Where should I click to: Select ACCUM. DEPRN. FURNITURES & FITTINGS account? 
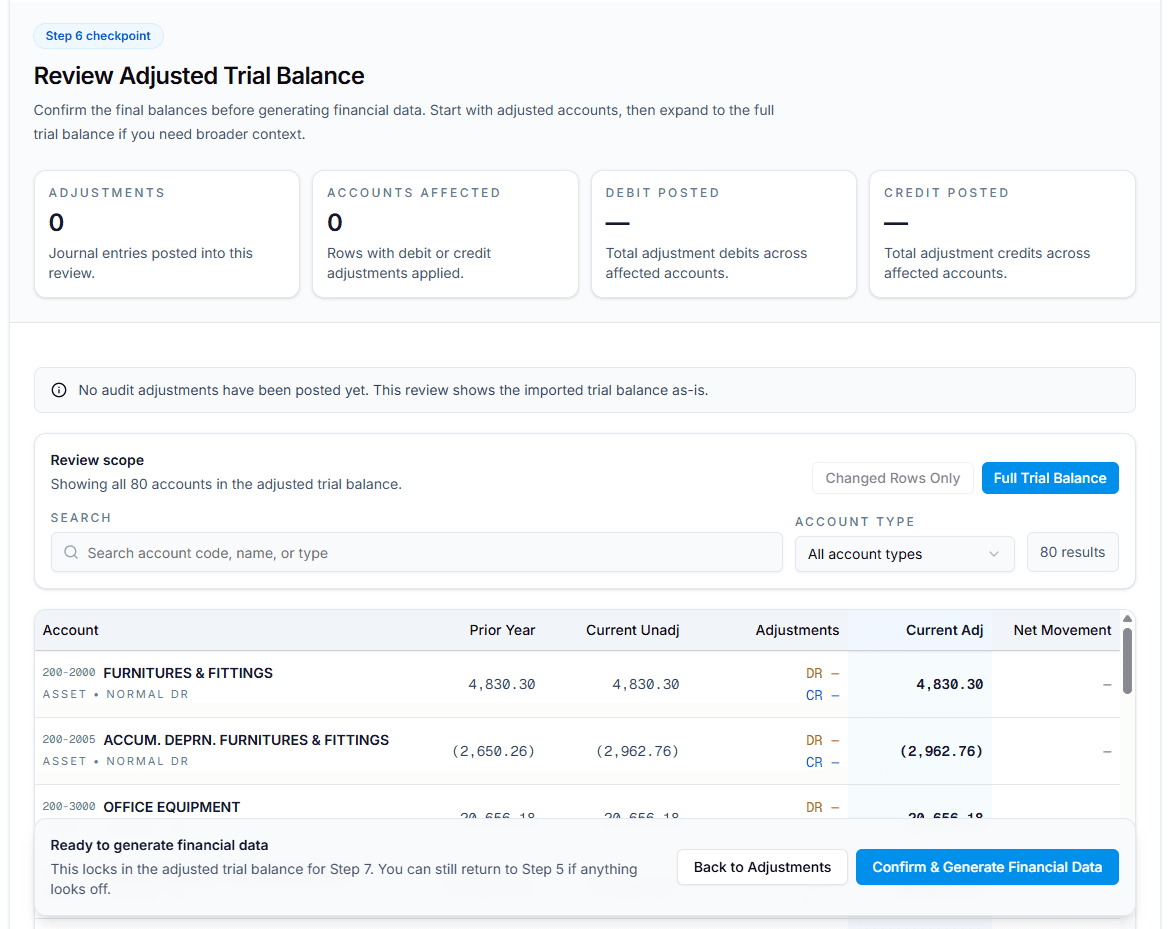pyautogui.click(x=577, y=751)
